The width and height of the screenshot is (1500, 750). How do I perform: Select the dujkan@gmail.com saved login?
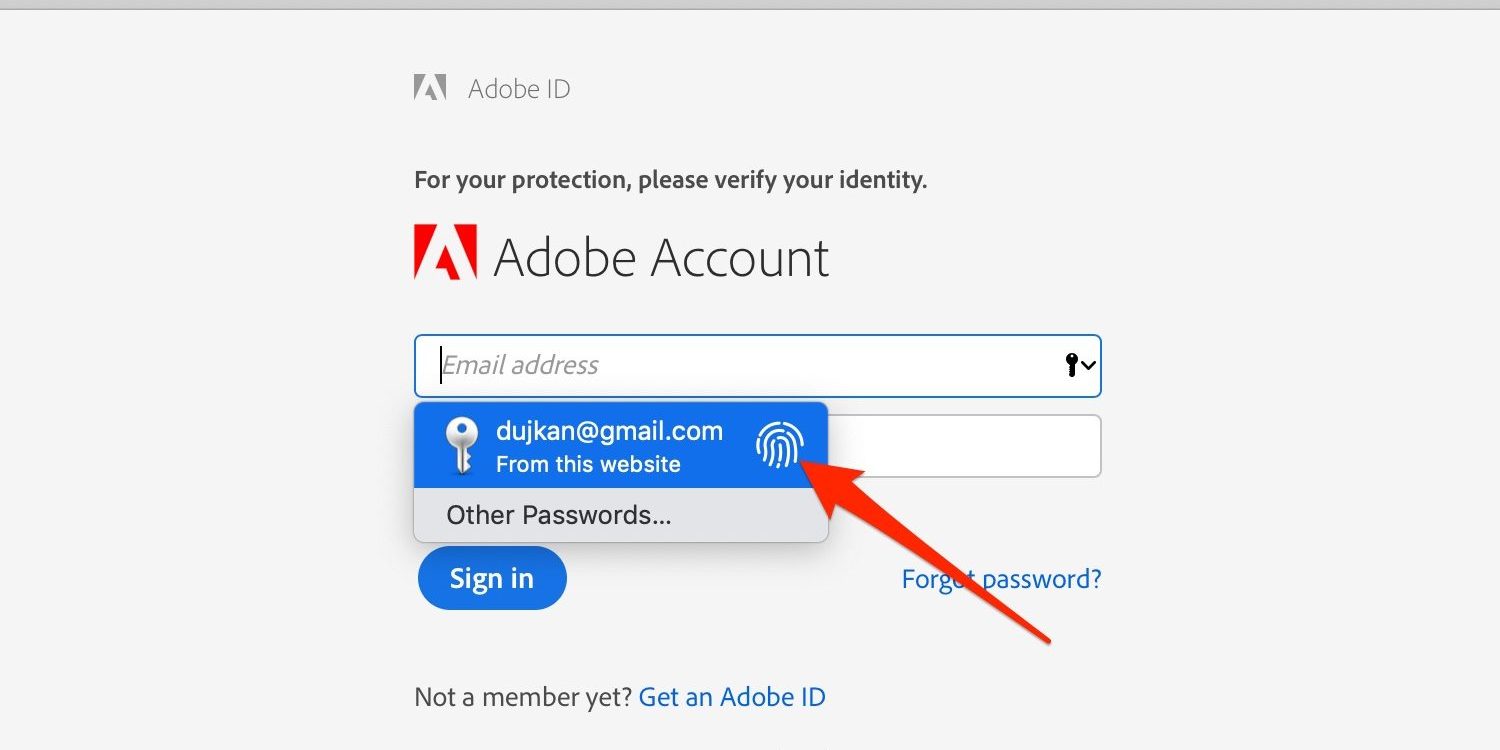pos(609,432)
